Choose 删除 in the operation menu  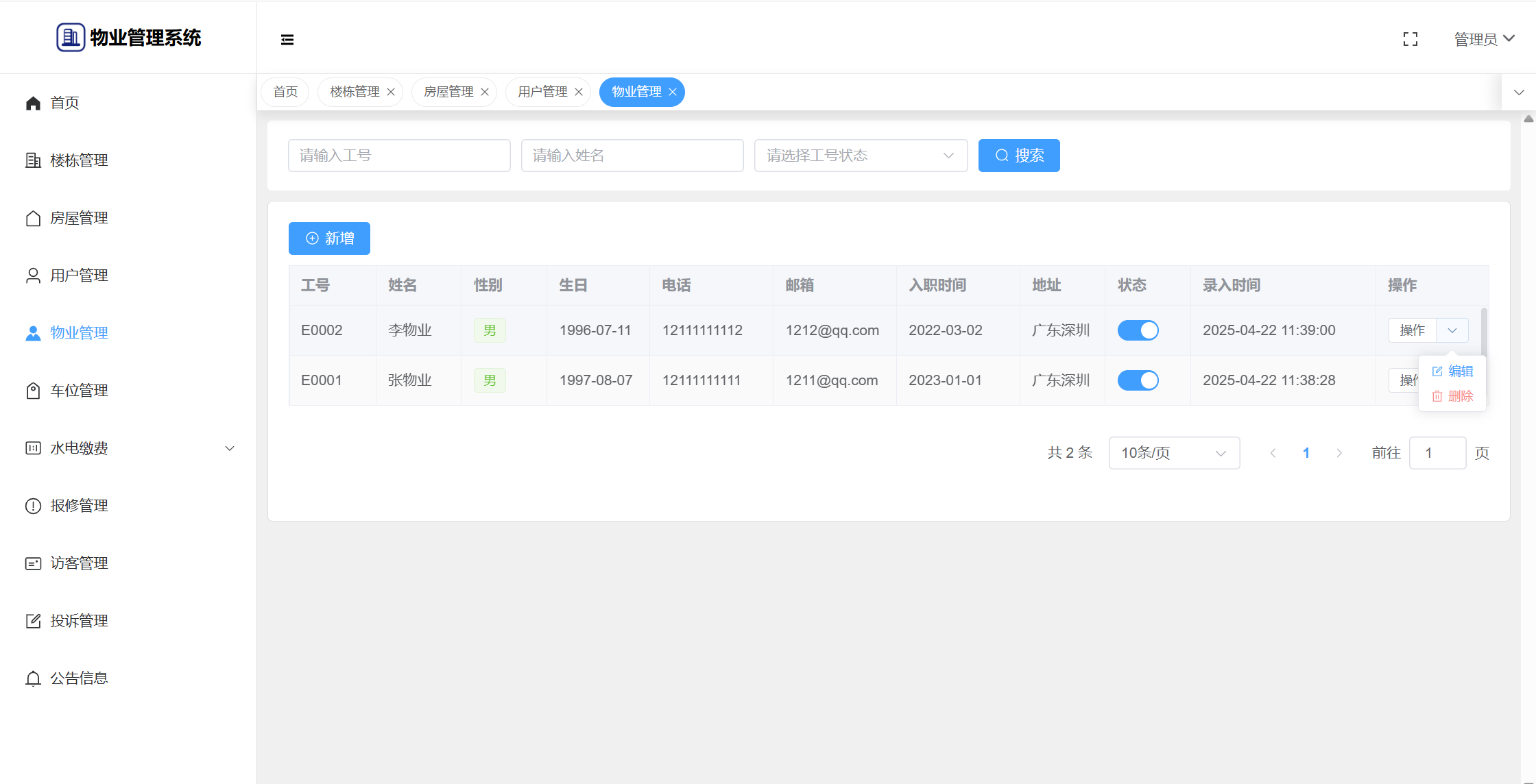point(1453,396)
